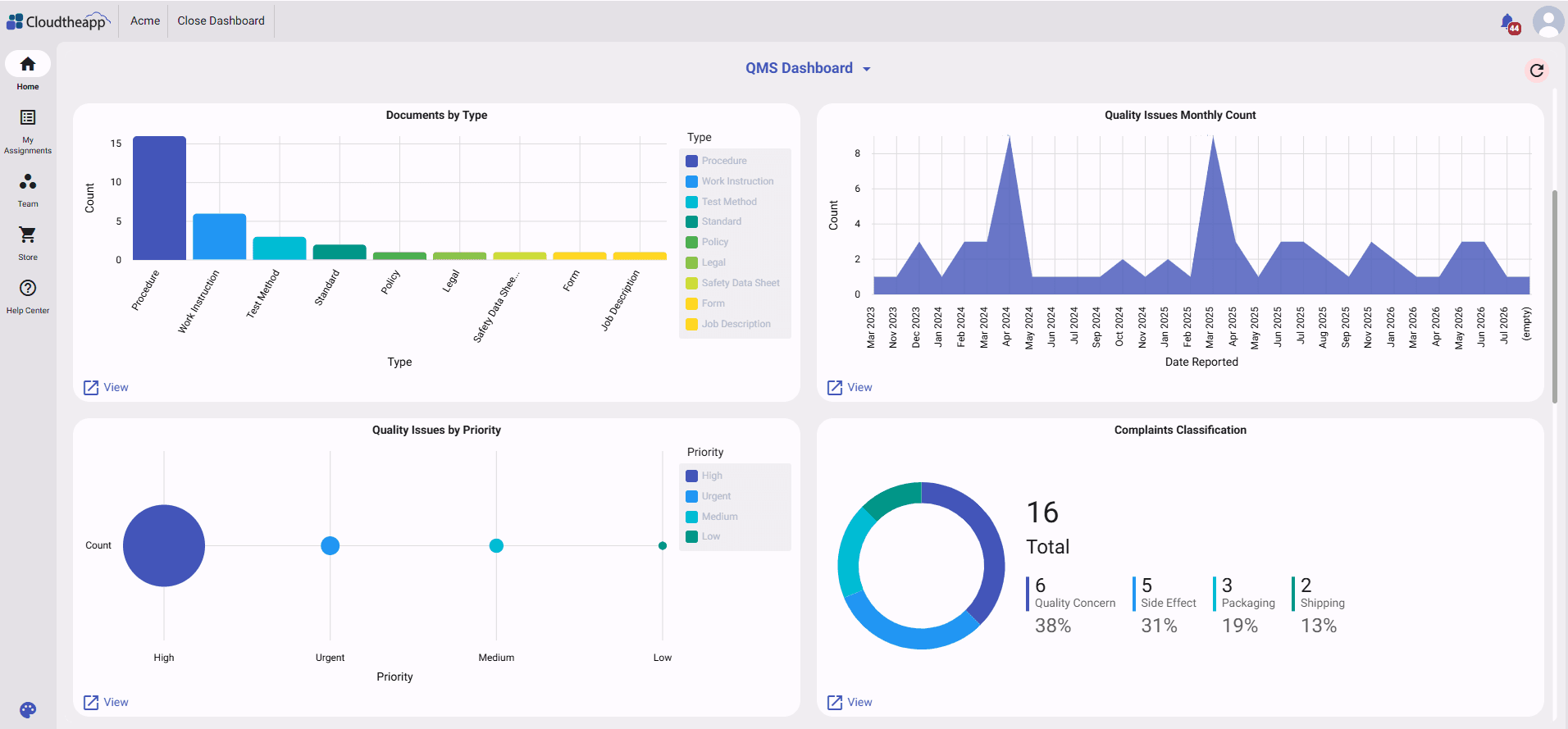The image size is (1568, 729).
Task: Open the Help Center icon
Action: [x=28, y=288]
